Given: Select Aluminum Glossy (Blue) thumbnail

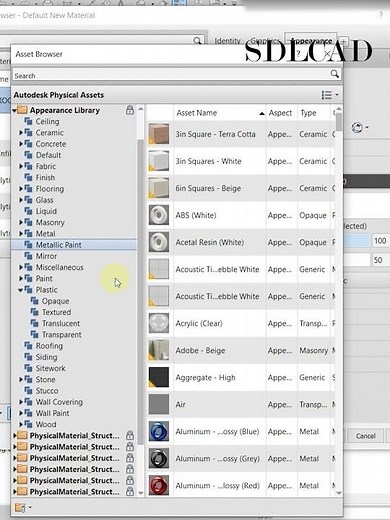Looking at the screenshot, I should pos(159,431).
